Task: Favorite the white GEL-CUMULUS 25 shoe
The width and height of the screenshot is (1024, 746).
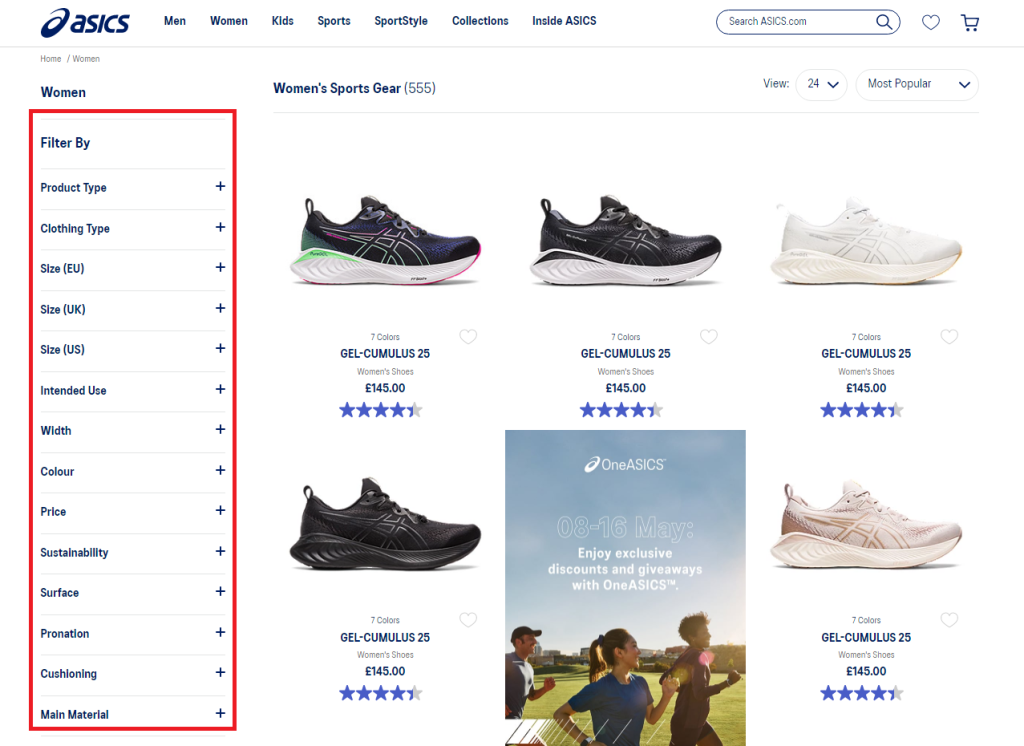Action: click(x=949, y=336)
